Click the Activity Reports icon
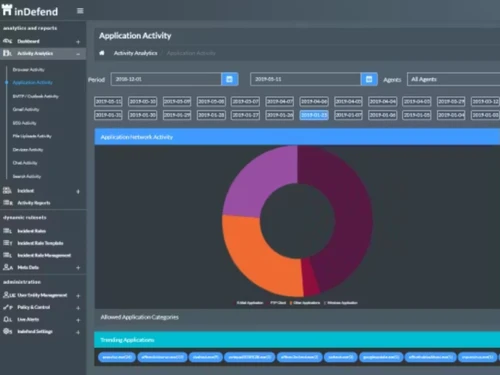The height and width of the screenshot is (375, 500). [x=7, y=203]
